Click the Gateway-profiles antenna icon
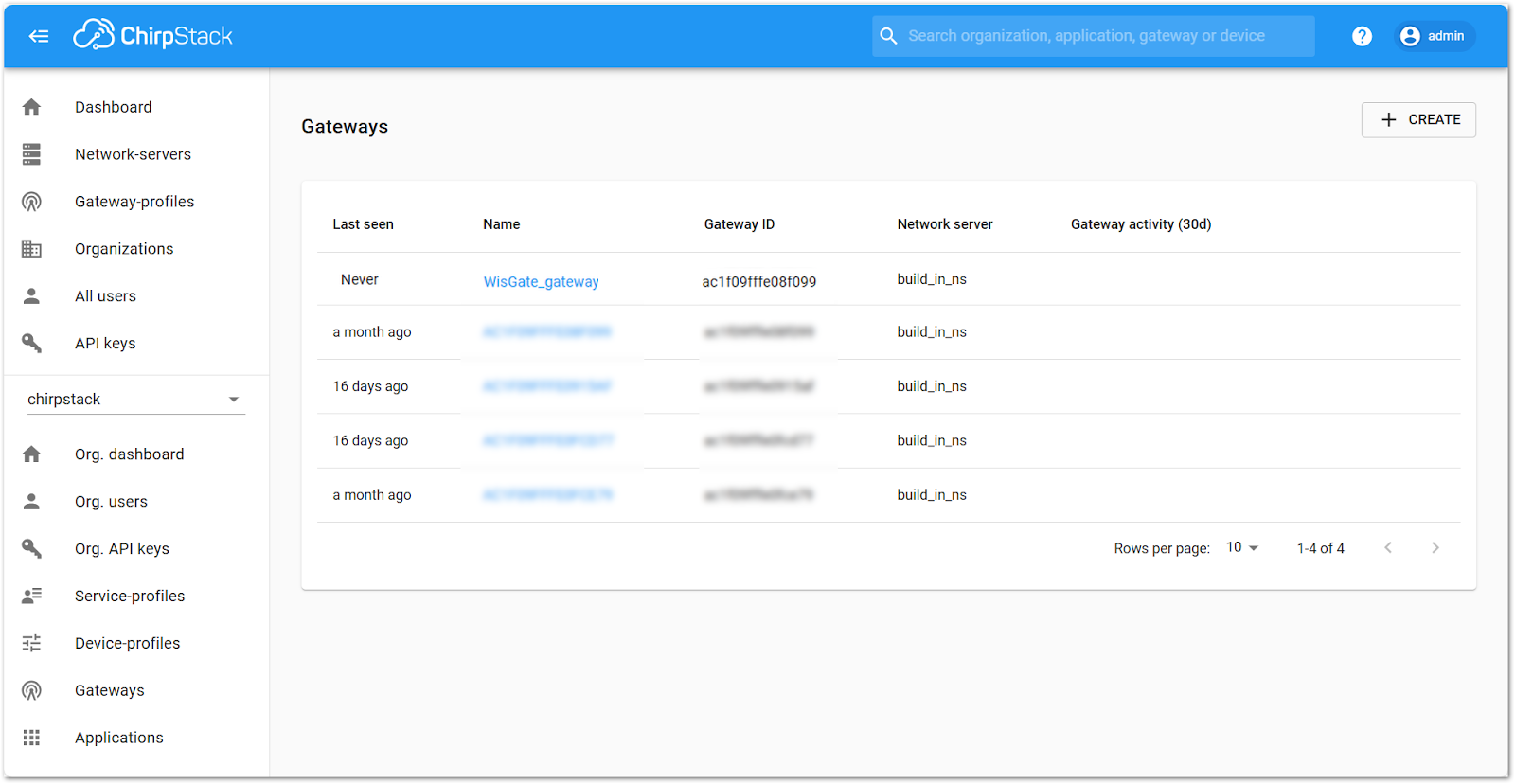 click(x=32, y=202)
